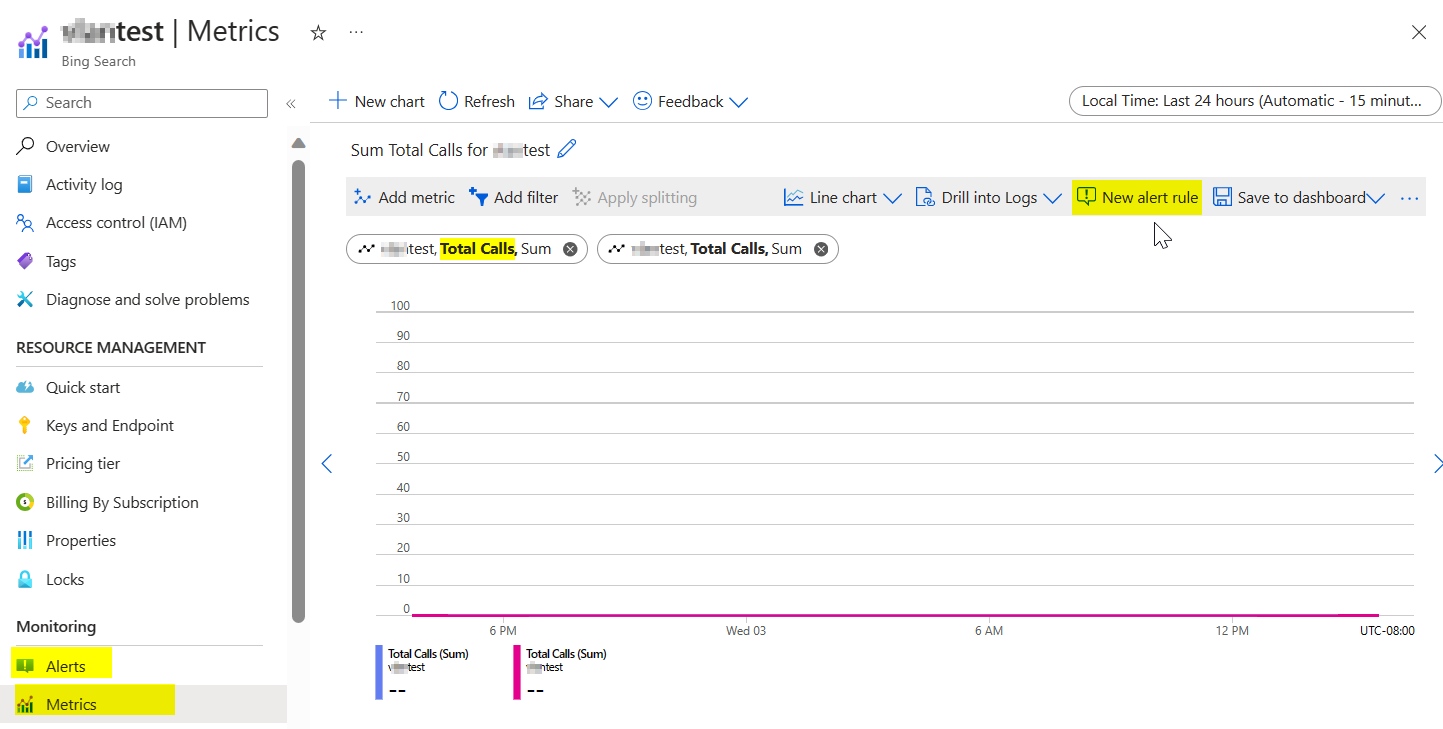Click the Quick start cloud icon
This screenshot has height=729, width=1443.
tap(25, 387)
